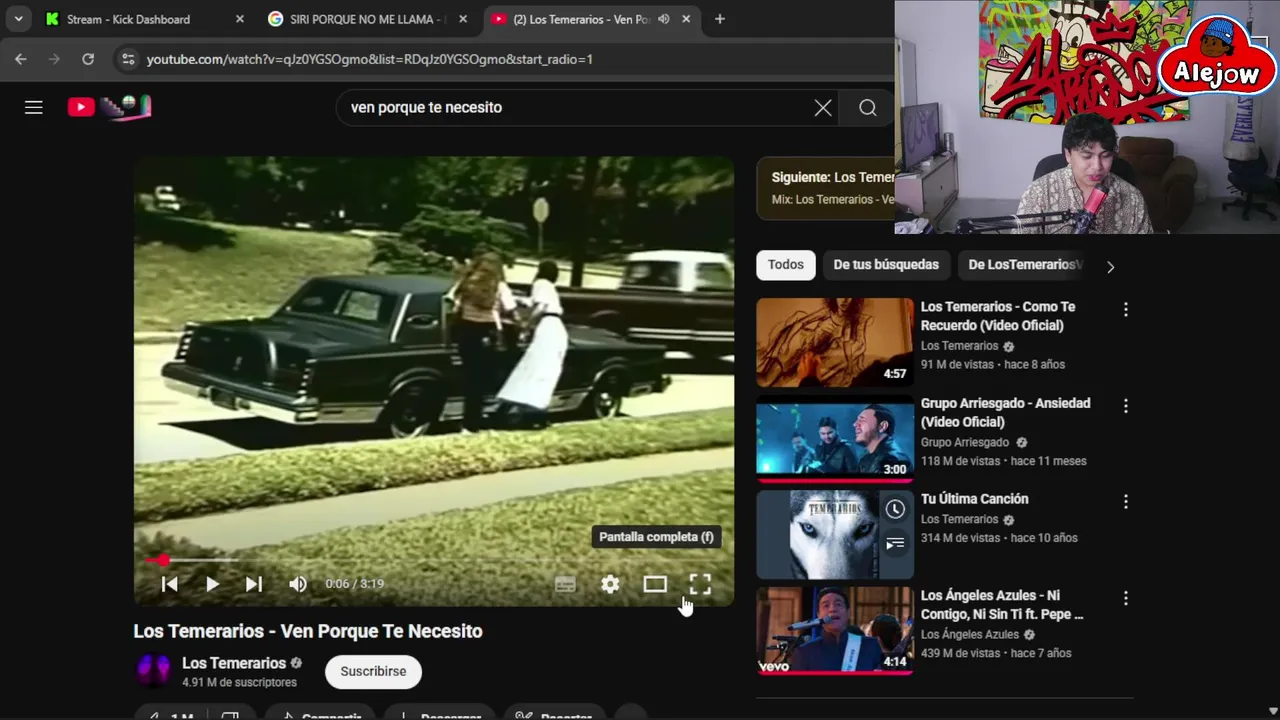Viewport: 1280px width, 720px height.
Task: Open the options menu for Los Ángeles Azules video
Action: pyautogui.click(x=1125, y=598)
